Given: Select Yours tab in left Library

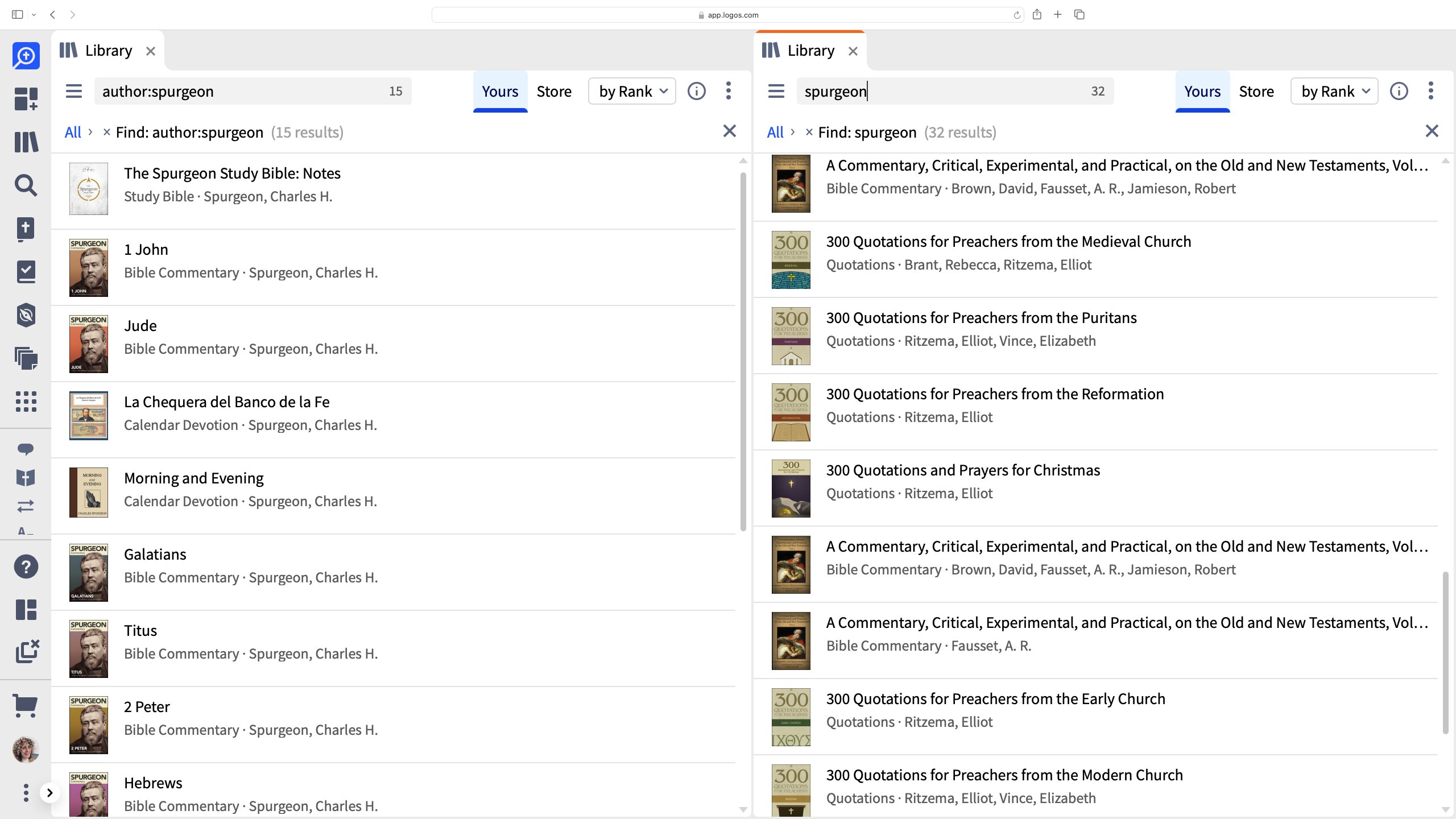Looking at the screenshot, I should (x=500, y=92).
